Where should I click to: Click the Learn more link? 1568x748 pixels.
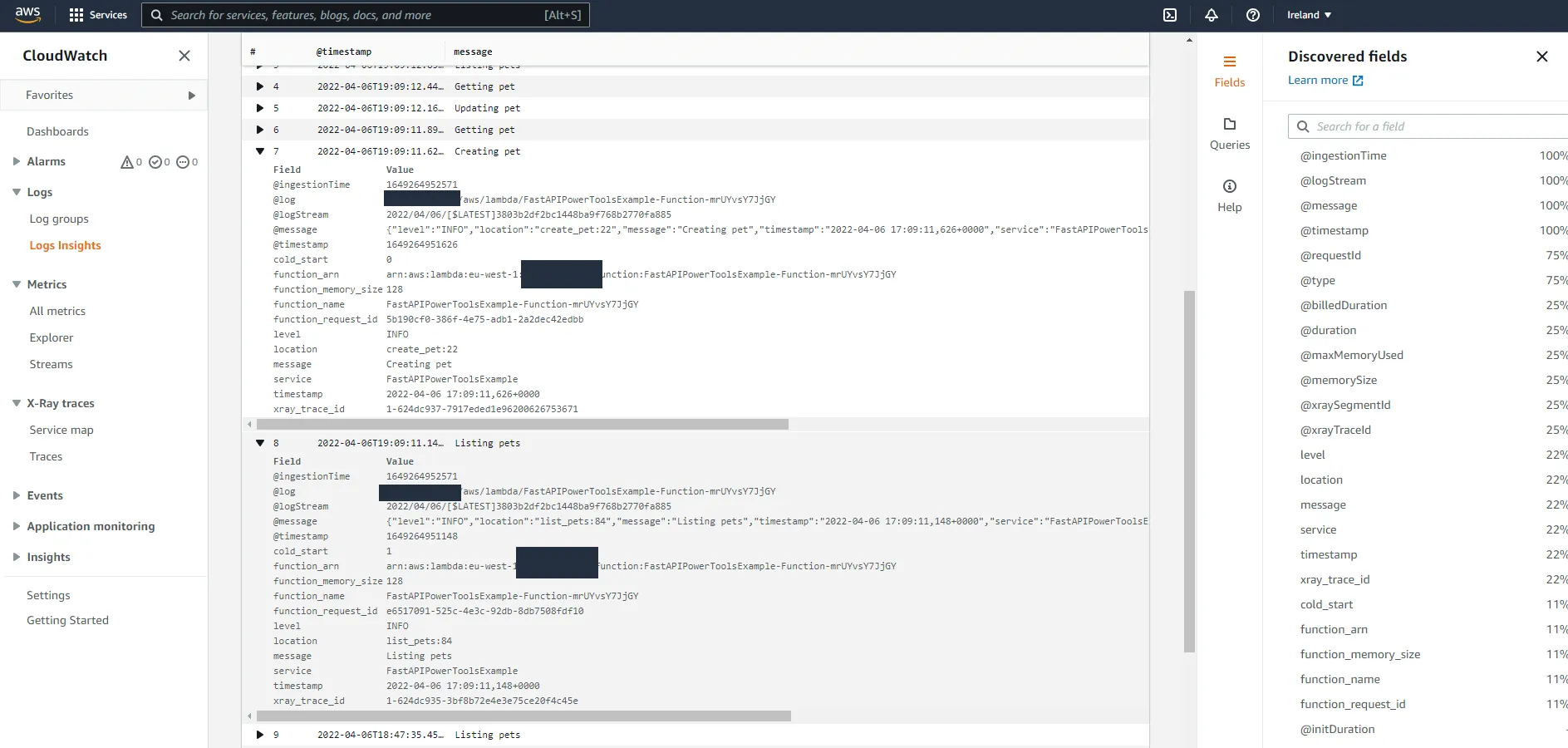click(1318, 80)
